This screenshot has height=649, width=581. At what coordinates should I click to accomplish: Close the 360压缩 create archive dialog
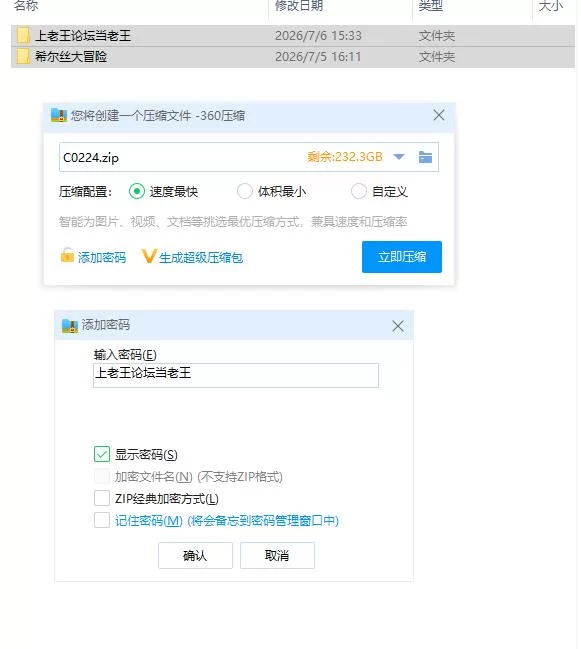439,115
